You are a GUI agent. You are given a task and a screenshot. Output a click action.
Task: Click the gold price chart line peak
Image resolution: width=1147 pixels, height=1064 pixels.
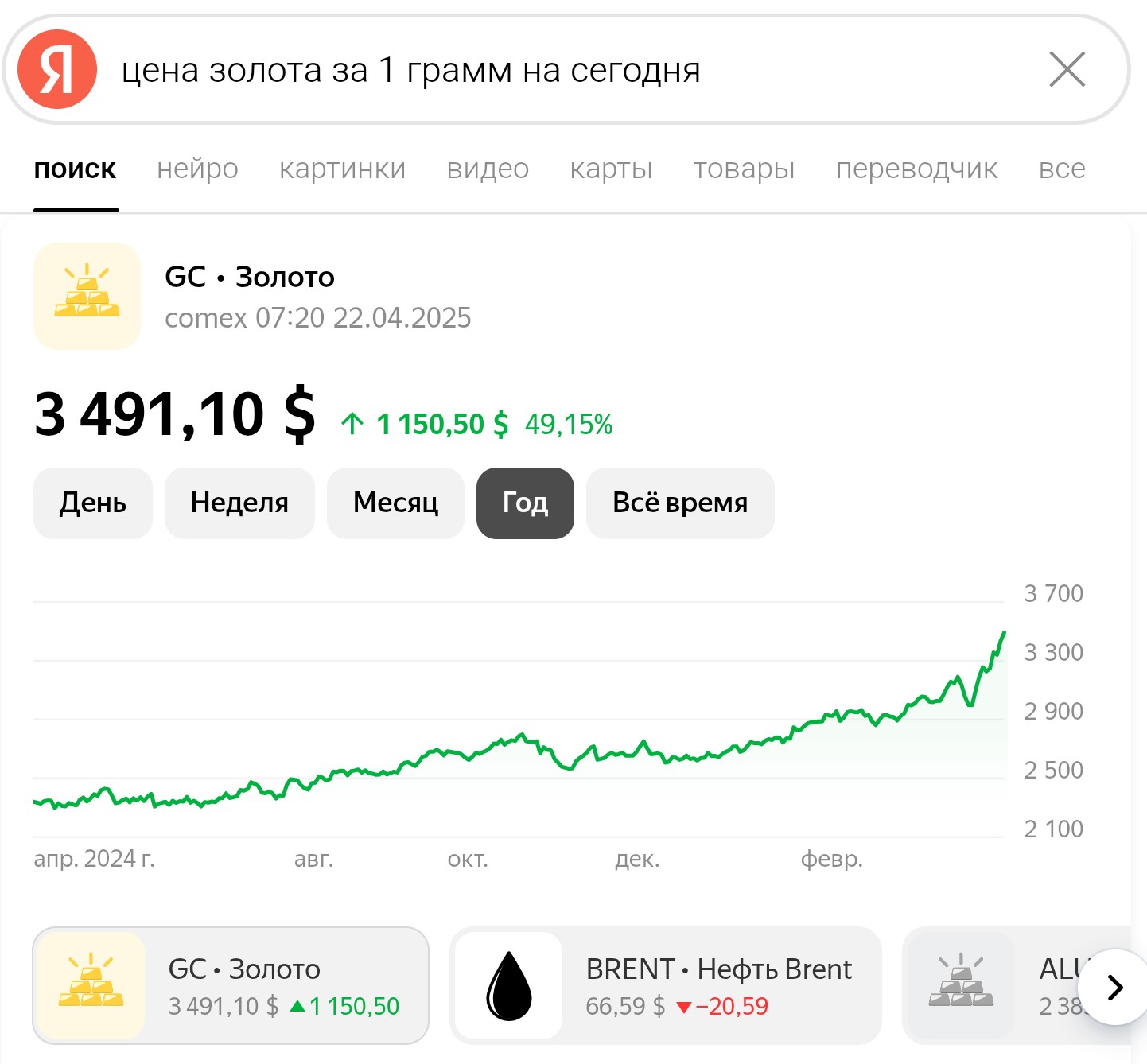[x=1005, y=633]
